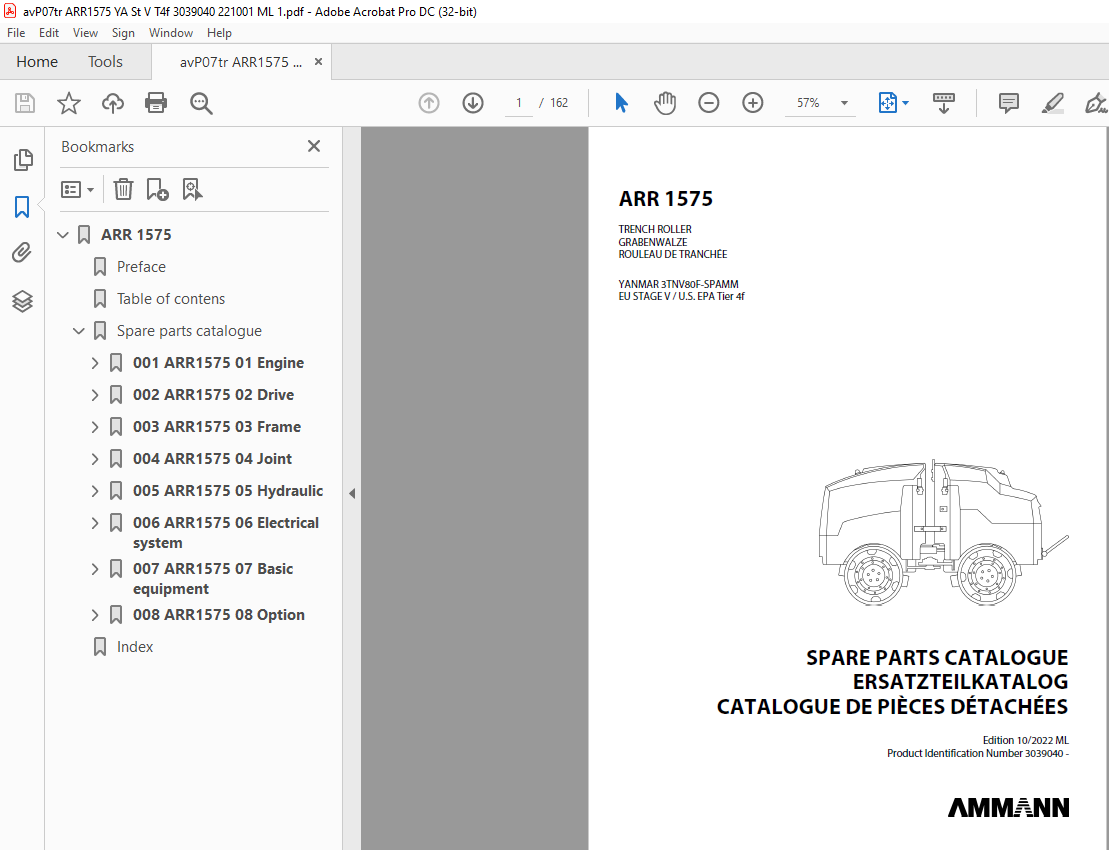
Task: Switch to the Home tab
Action: click(x=37, y=62)
